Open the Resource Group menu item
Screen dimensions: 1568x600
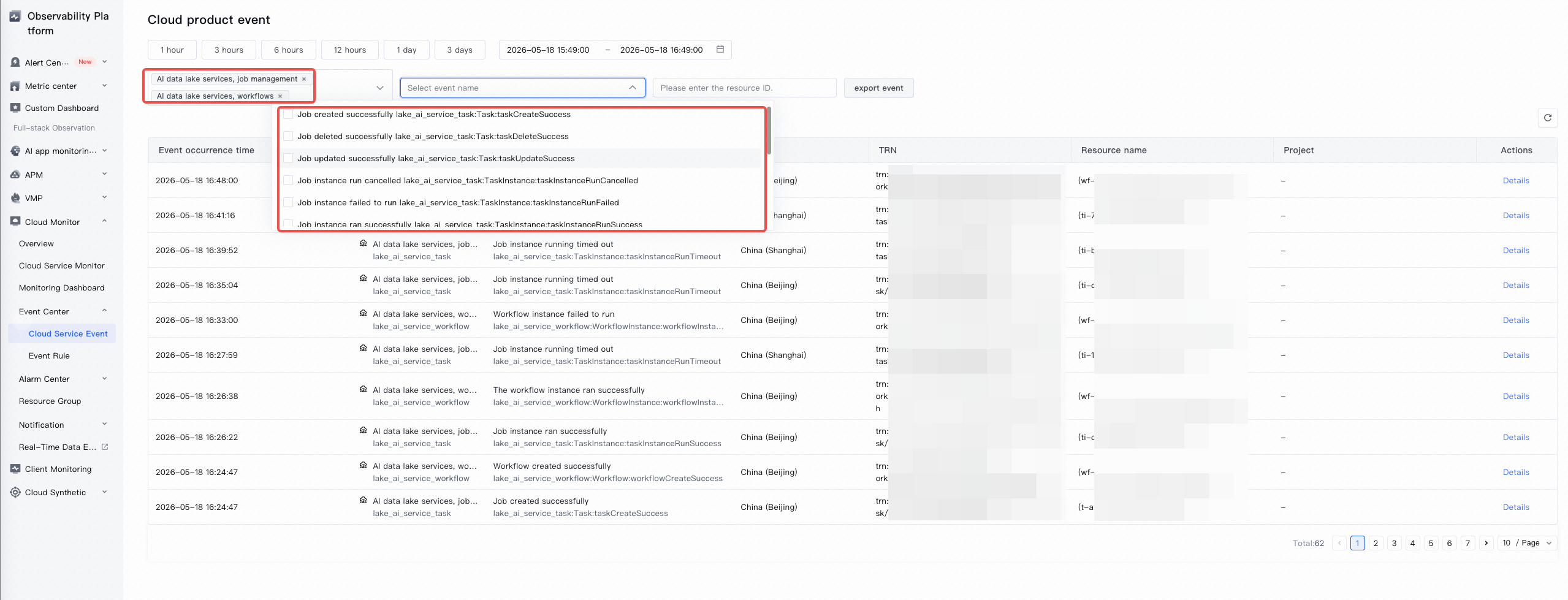click(x=50, y=401)
